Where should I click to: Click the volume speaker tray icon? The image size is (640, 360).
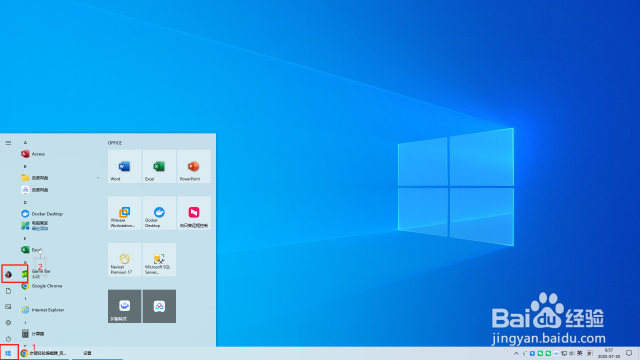coord(571,353)
